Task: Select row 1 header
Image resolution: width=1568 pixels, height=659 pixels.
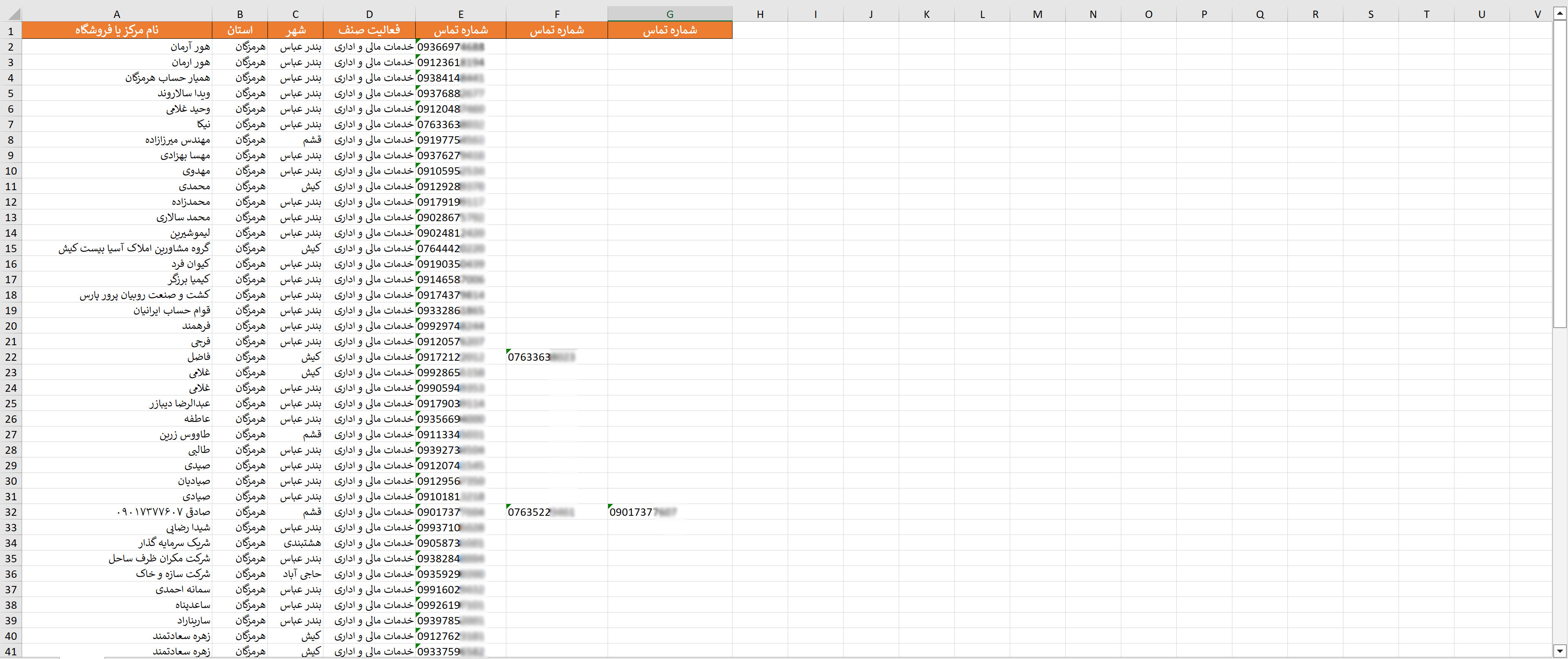Action: pyautogui.click(x=11, y=31)
